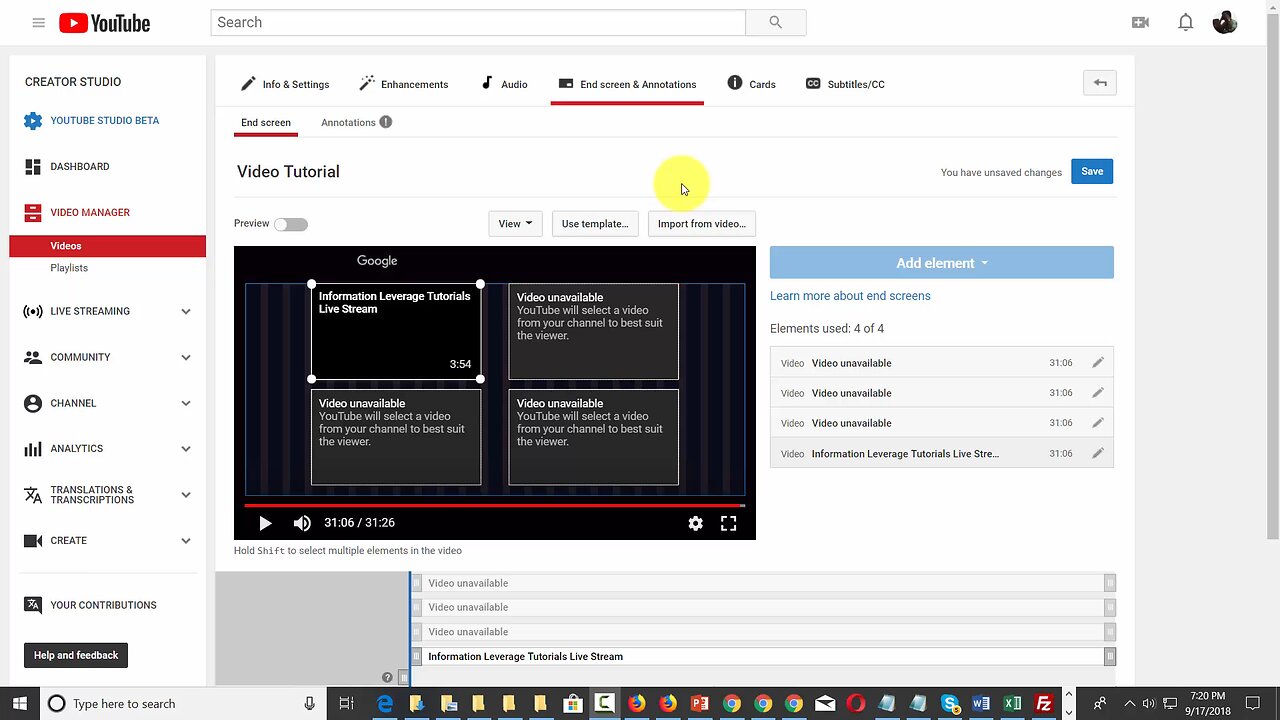
Task: Click the back arrow button
Action: pos(1100,83)
